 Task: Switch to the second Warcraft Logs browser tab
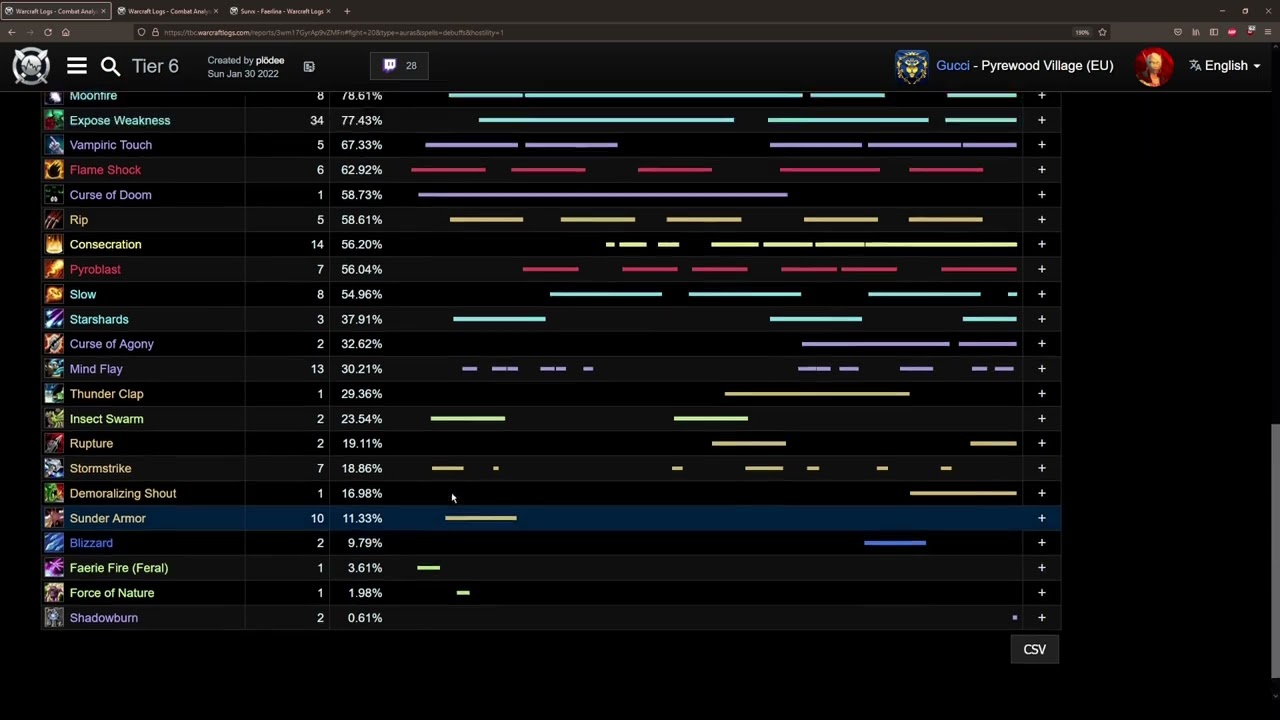(x=167, y=11)
